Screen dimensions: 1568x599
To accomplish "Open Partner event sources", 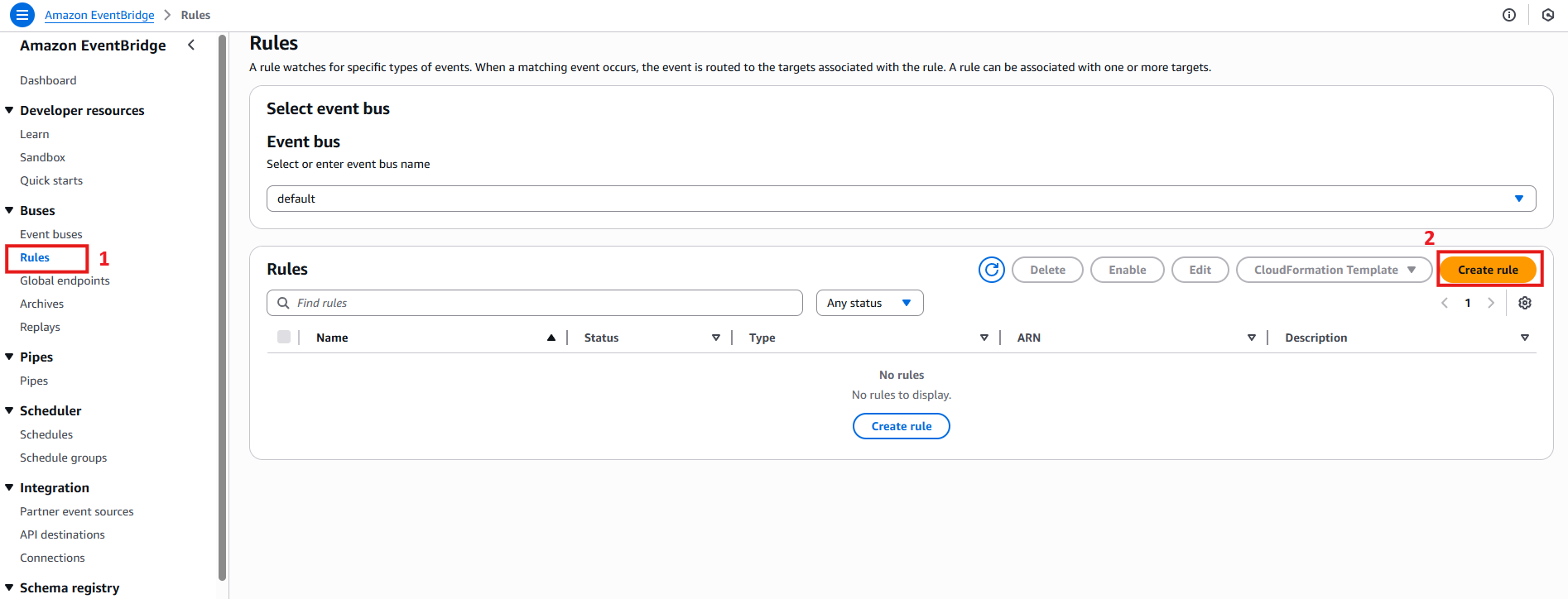I will [77, 511].
